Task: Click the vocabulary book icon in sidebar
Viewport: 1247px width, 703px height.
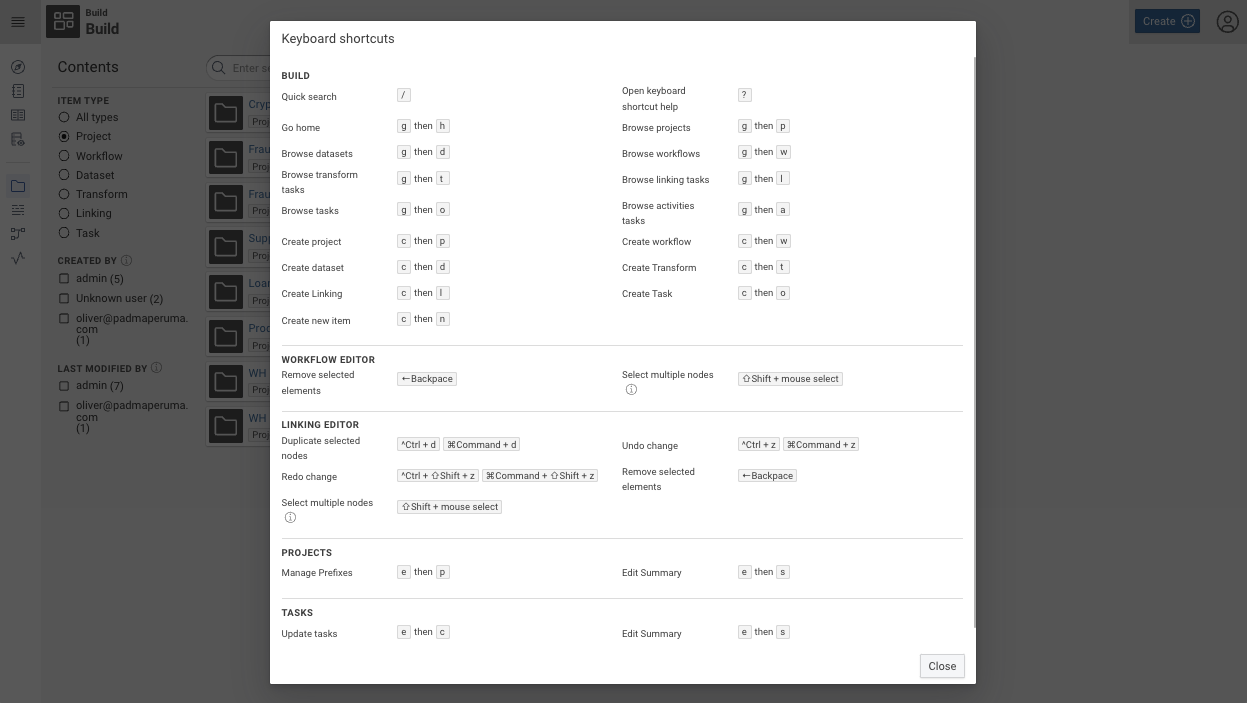Action: (x=16, y=114)
